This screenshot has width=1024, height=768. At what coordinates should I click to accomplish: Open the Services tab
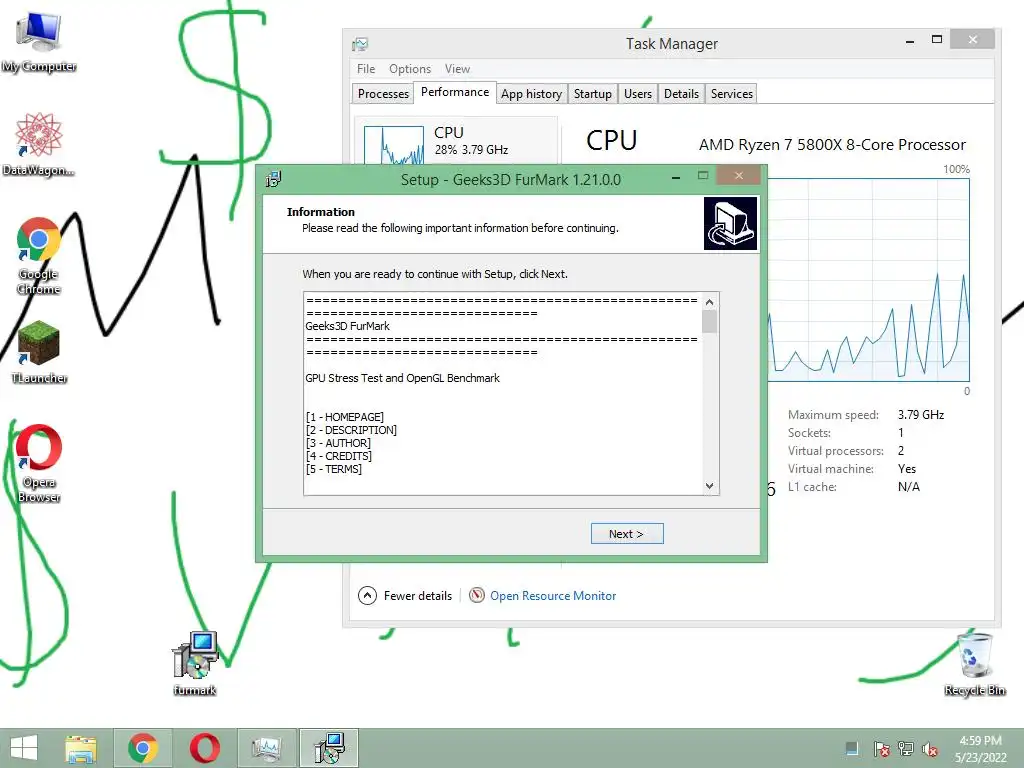pos(731,93)
